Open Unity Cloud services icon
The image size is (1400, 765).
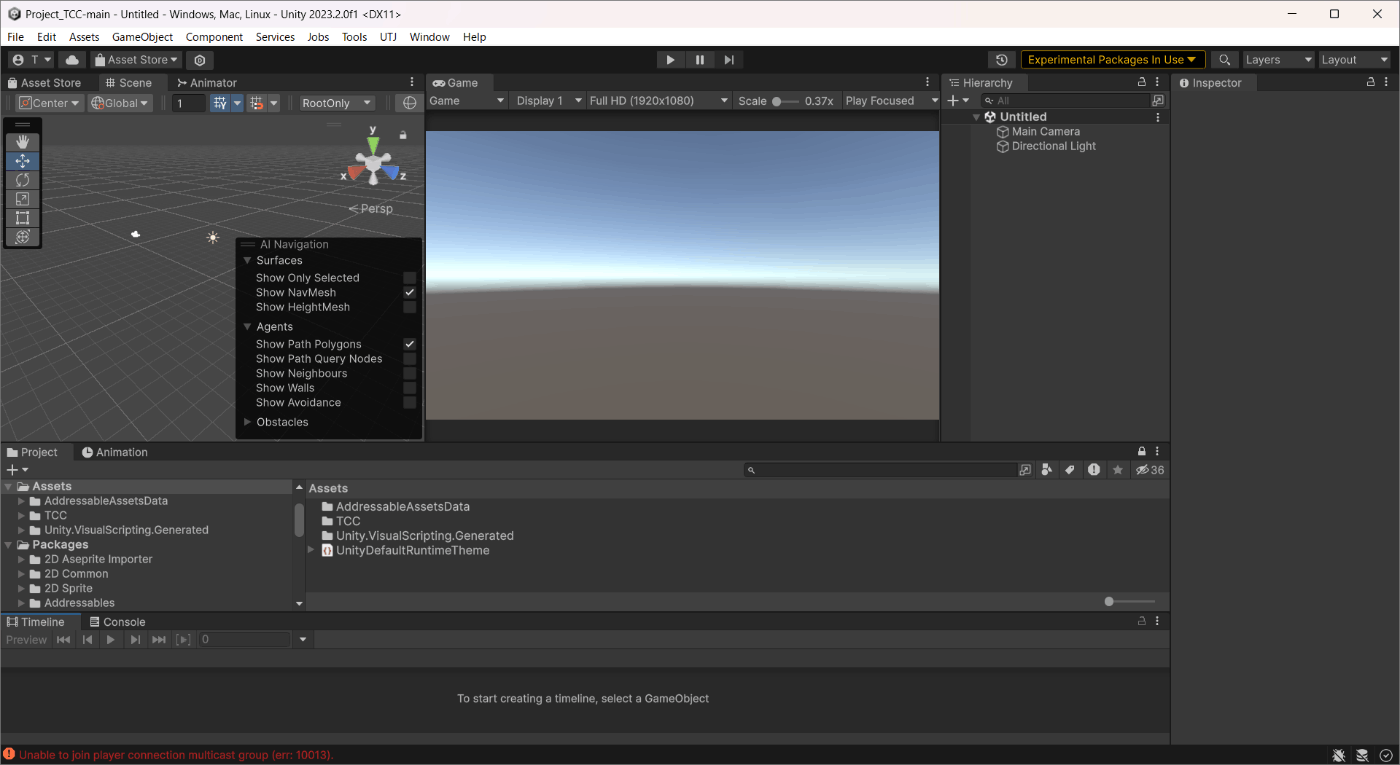click(72, 60)
